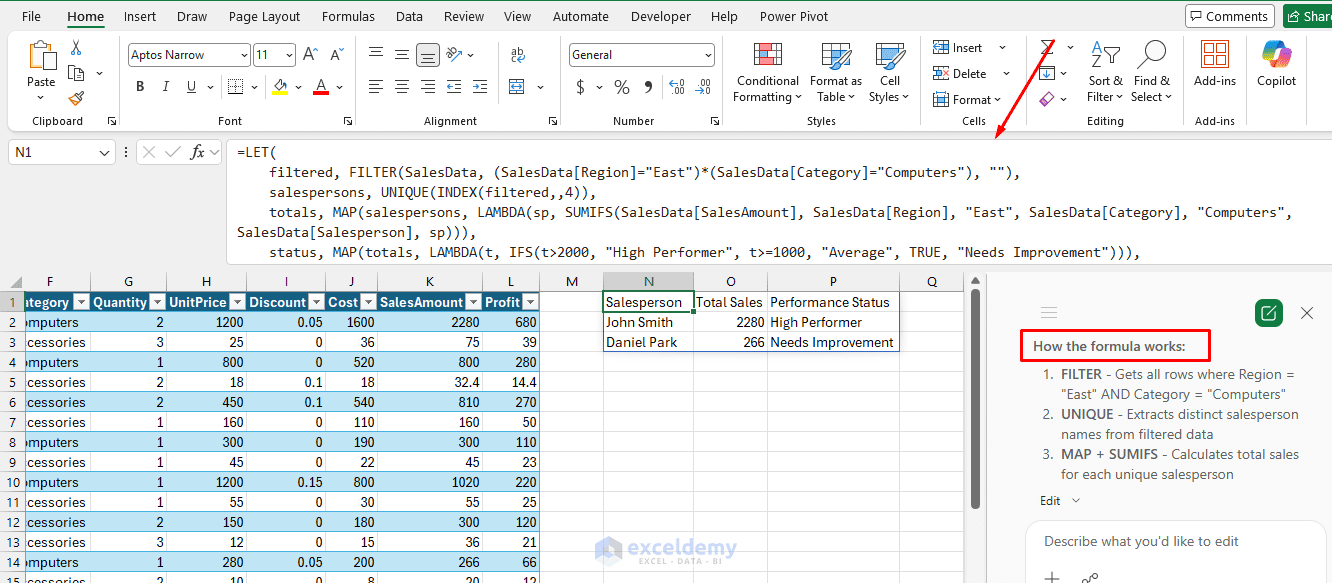The height and width of the screenshot is (583, 1332).
Task: Open the Quantity column filter dropdown
Action: click(x=156, y=302)
